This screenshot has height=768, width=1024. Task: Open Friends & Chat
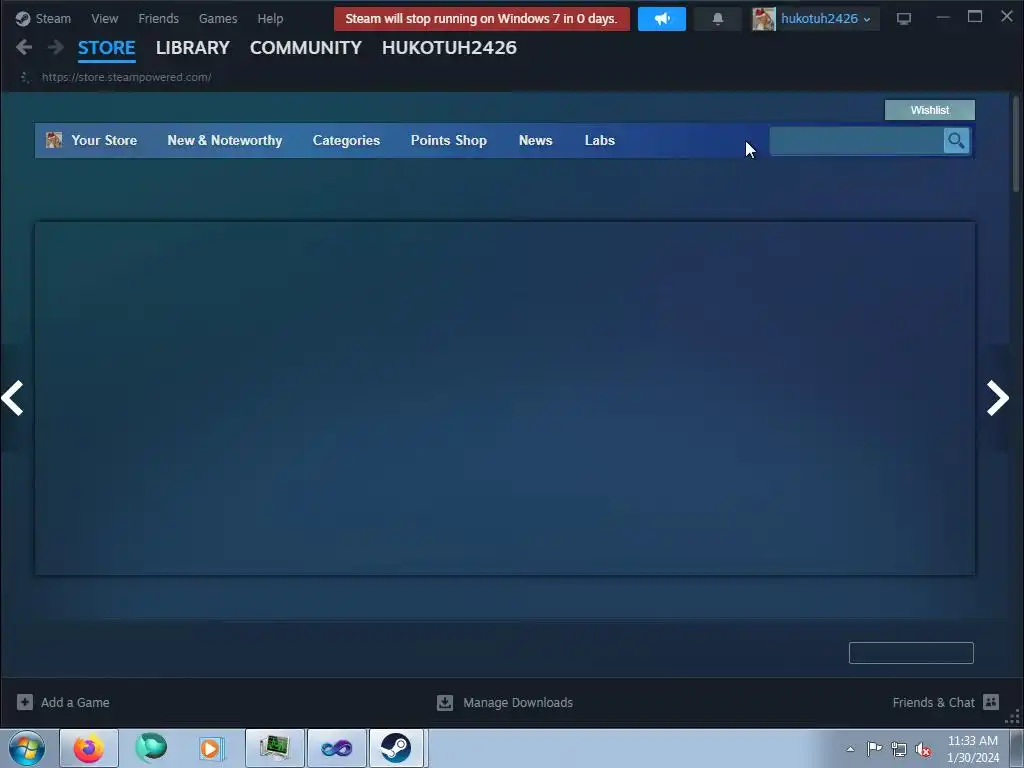tap(933, 703)
